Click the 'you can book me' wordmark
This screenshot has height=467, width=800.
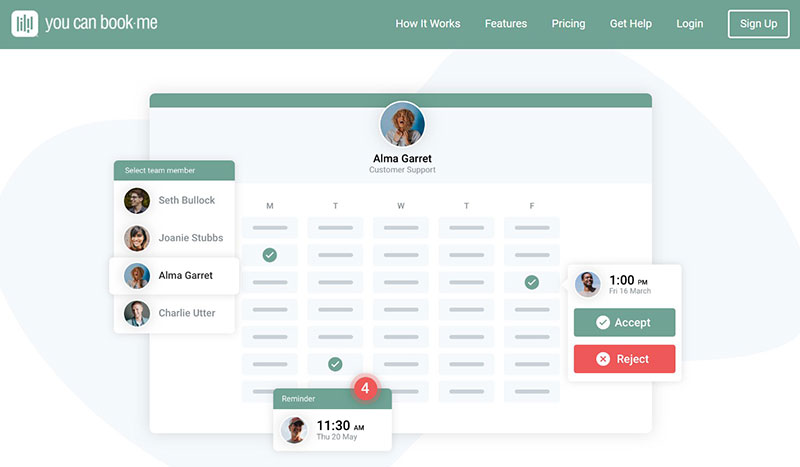(x=101, y=23)
